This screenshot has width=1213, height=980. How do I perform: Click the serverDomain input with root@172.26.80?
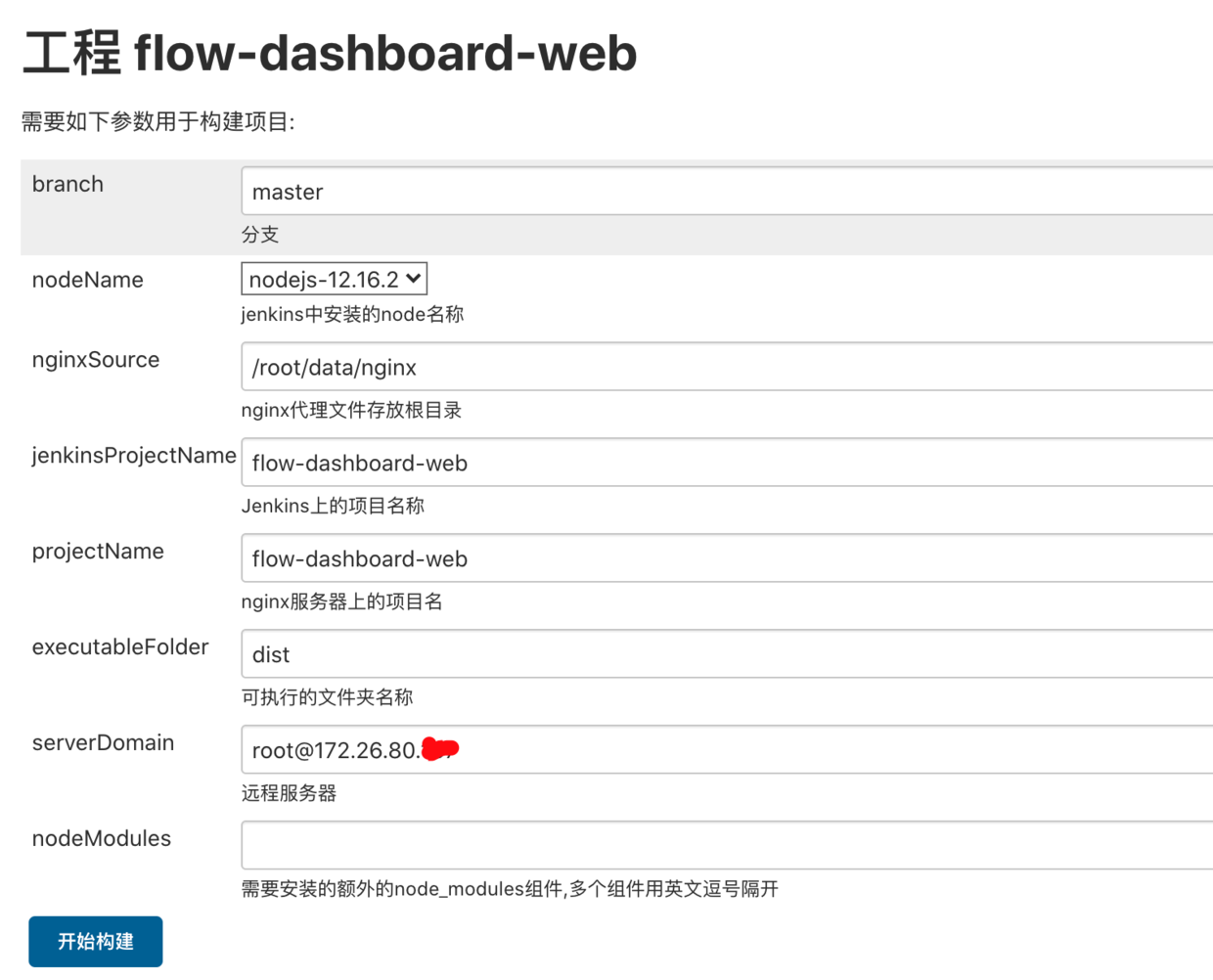pos(727,750)
